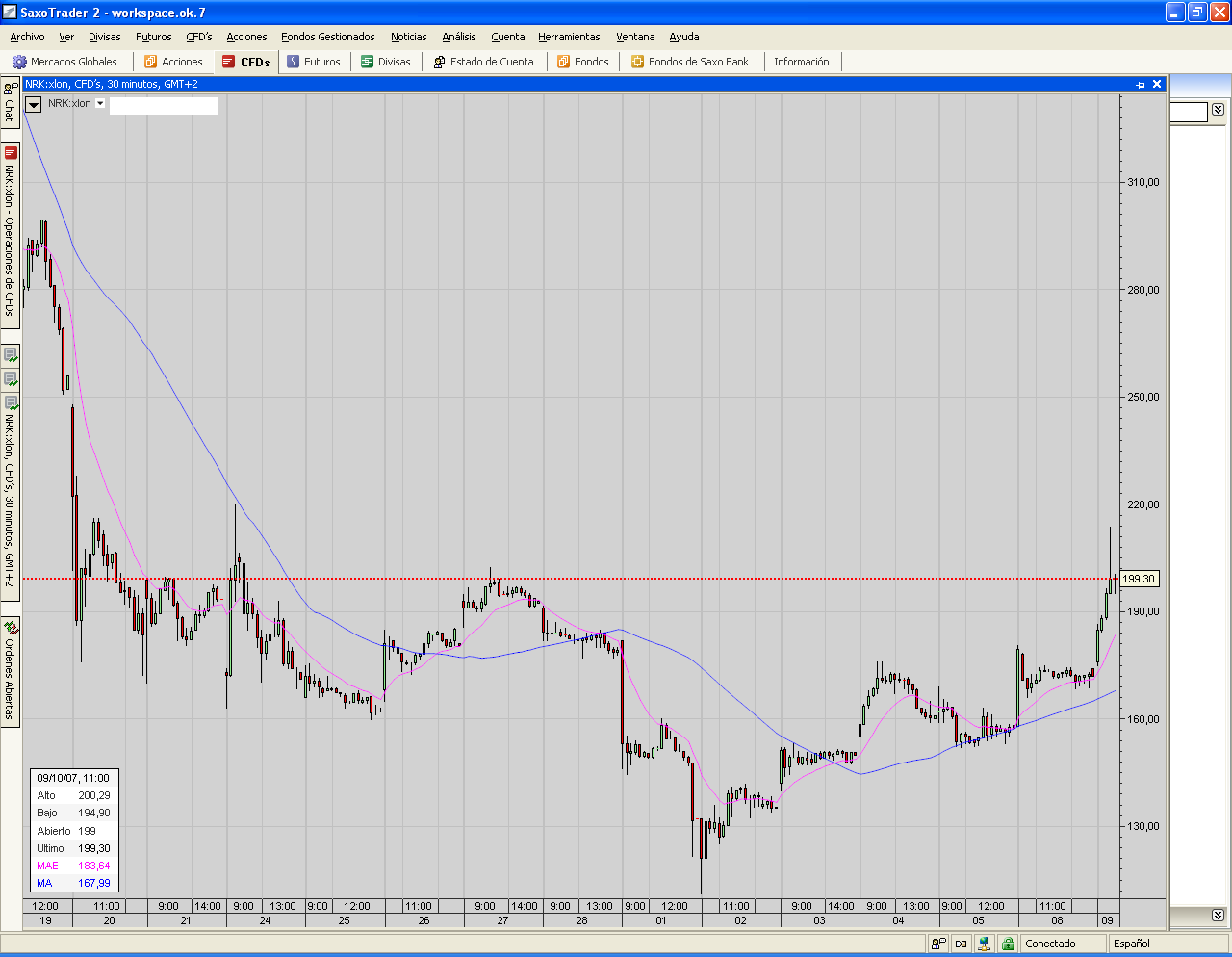Expand the right panel top chevron
The height and width of the screenshot is (957, 1232).
(1218, 110)
